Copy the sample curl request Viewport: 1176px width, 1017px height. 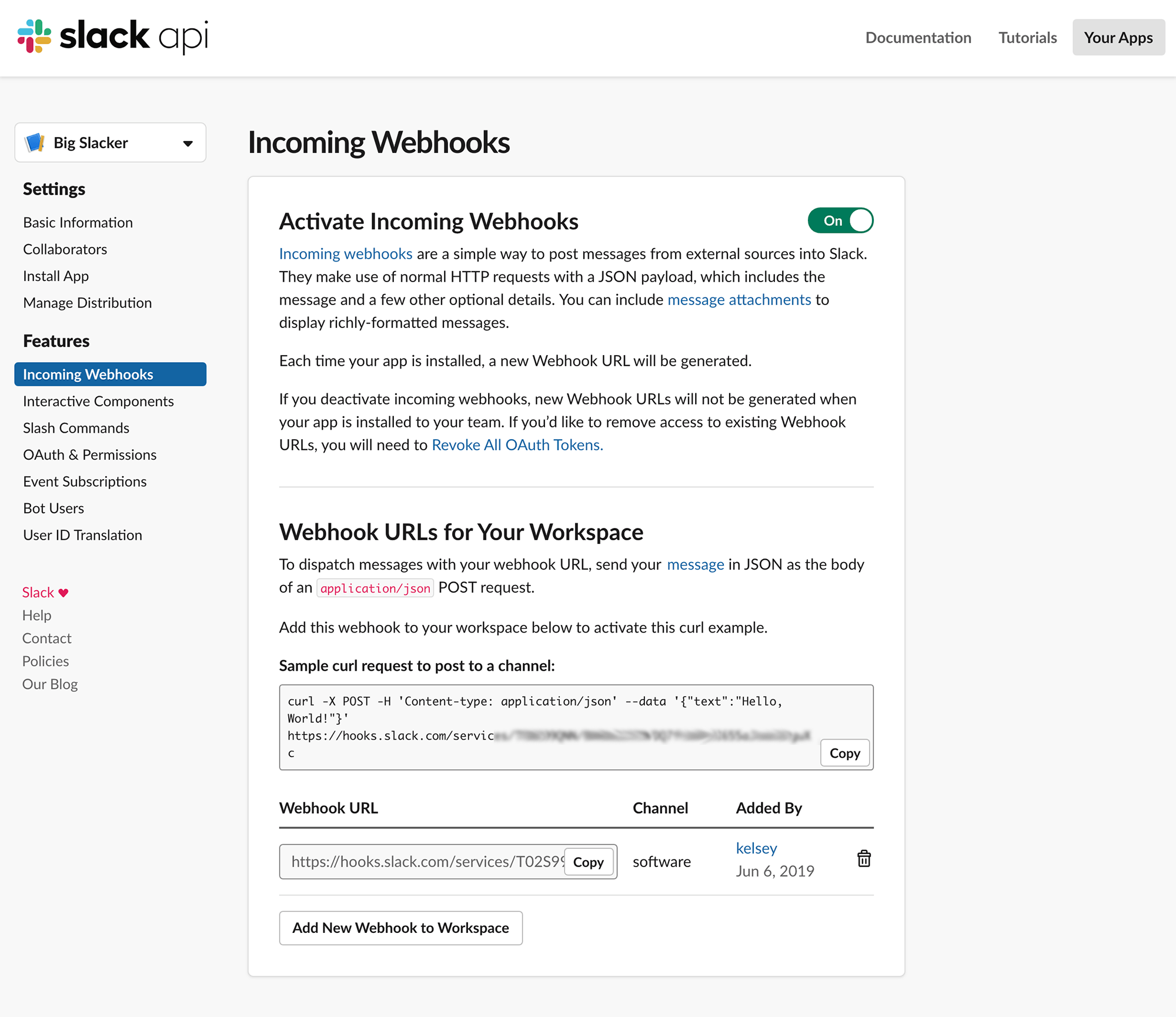click(845, 752)
